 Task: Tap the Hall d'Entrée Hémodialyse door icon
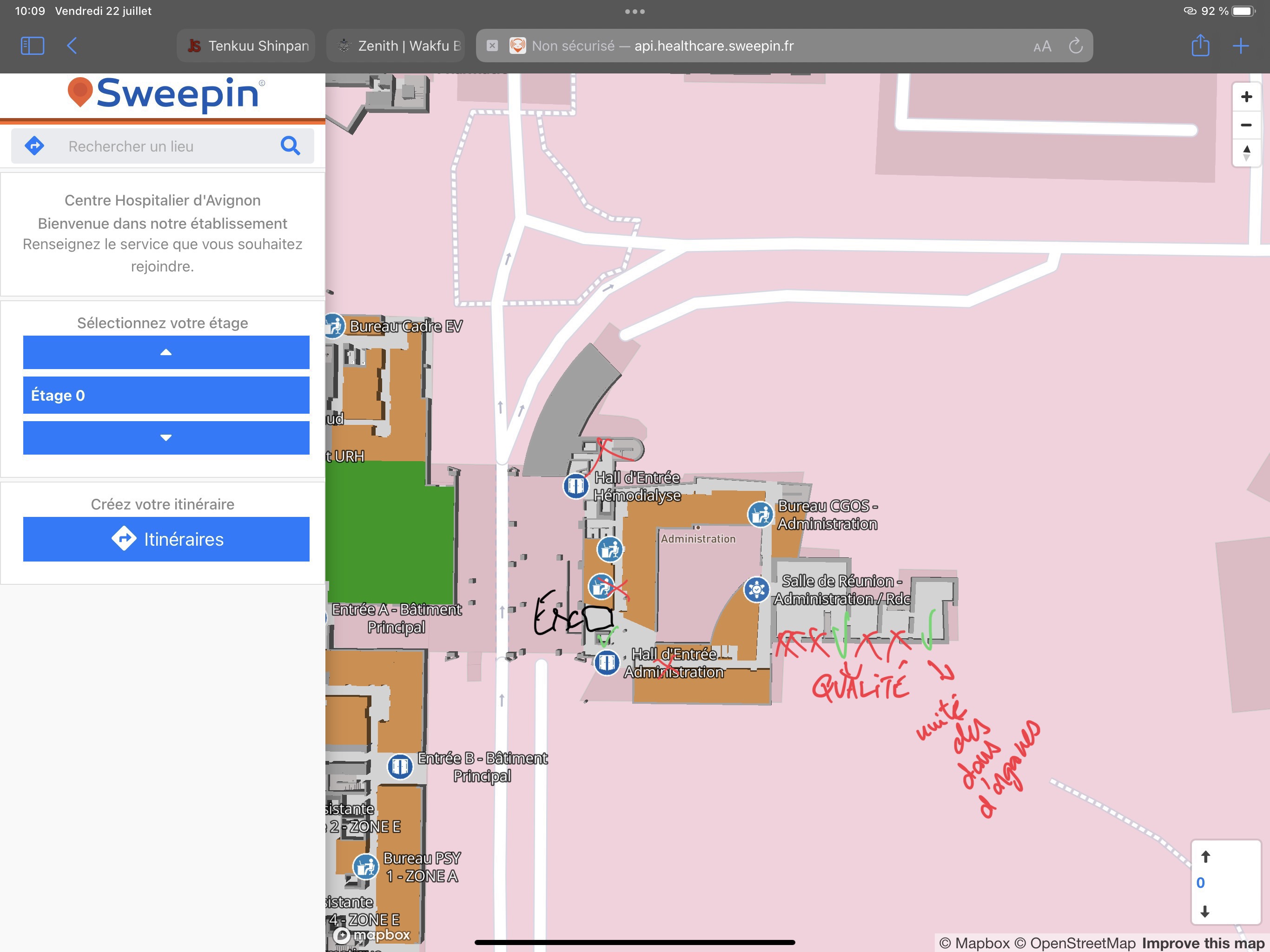(x=575, y=486)
